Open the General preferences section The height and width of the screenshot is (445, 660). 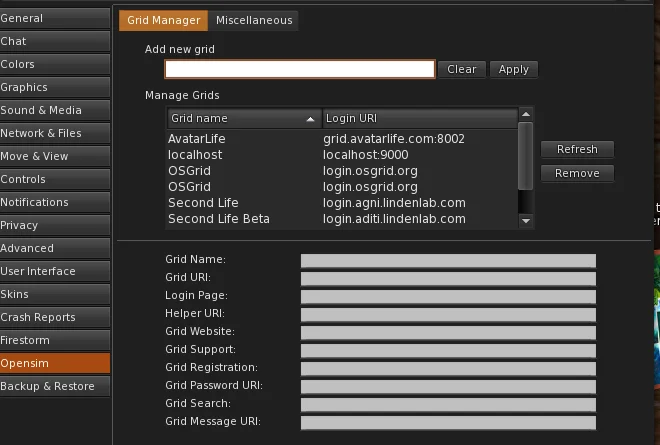click(x=55, y=18)
